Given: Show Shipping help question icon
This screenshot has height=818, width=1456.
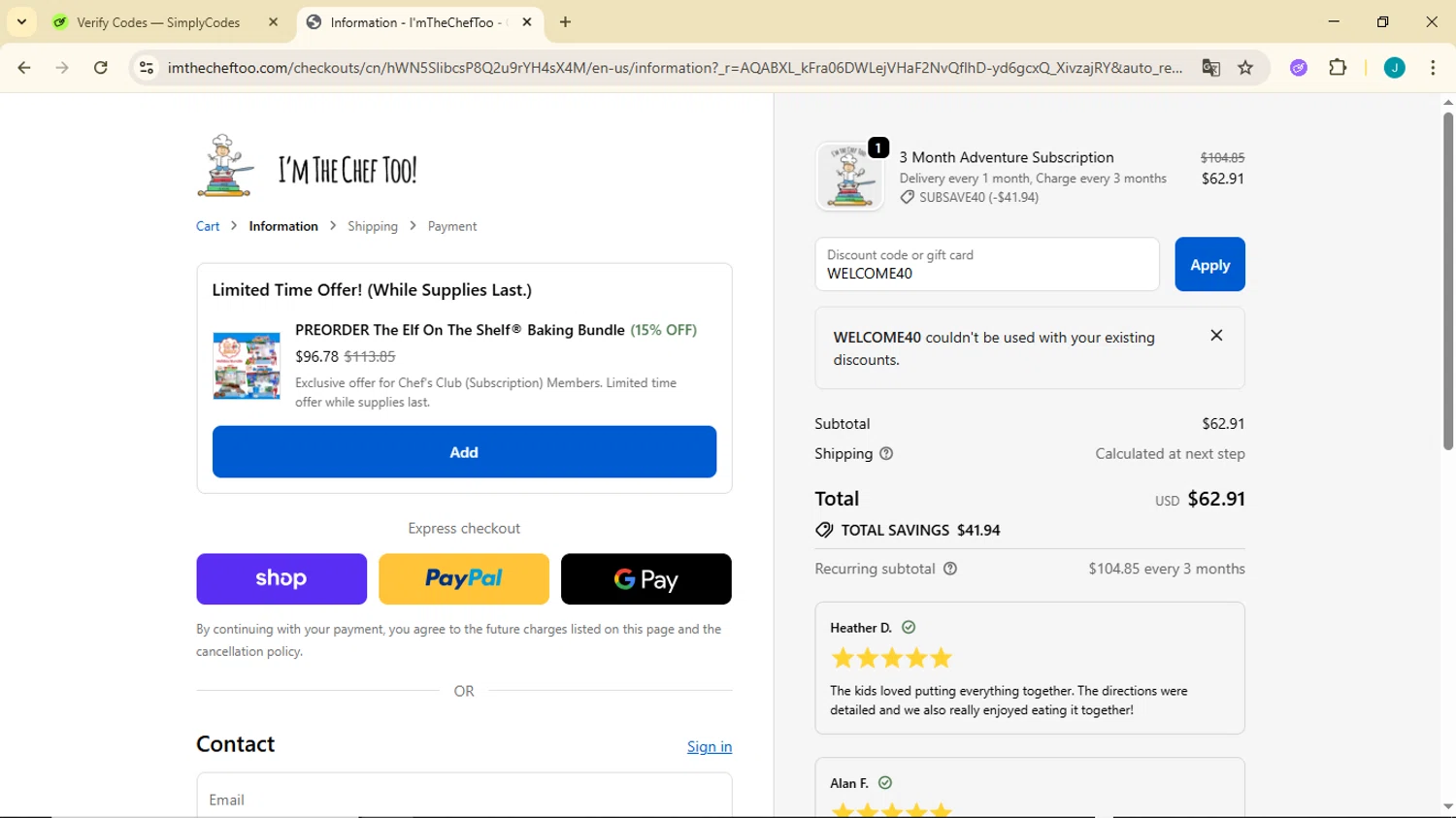Looking at the screenshot, I should [x=886, y=453].
